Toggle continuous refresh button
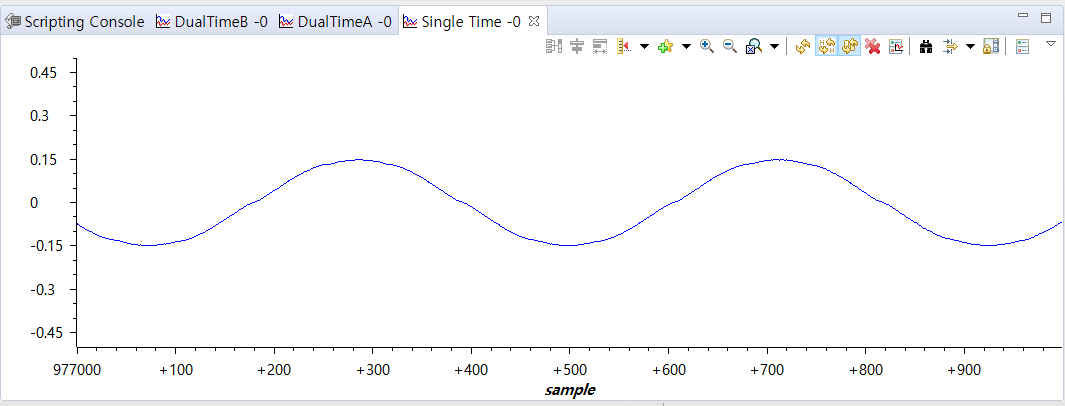1065x406 pixels. (x=850, y=46)
